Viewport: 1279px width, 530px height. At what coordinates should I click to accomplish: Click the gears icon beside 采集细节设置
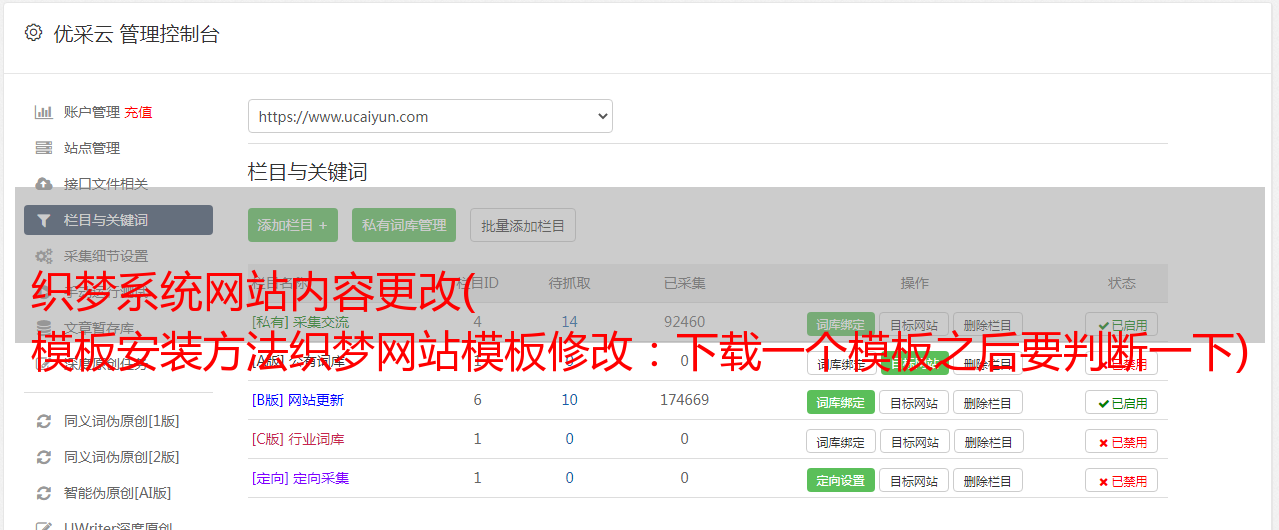(43, 256)
